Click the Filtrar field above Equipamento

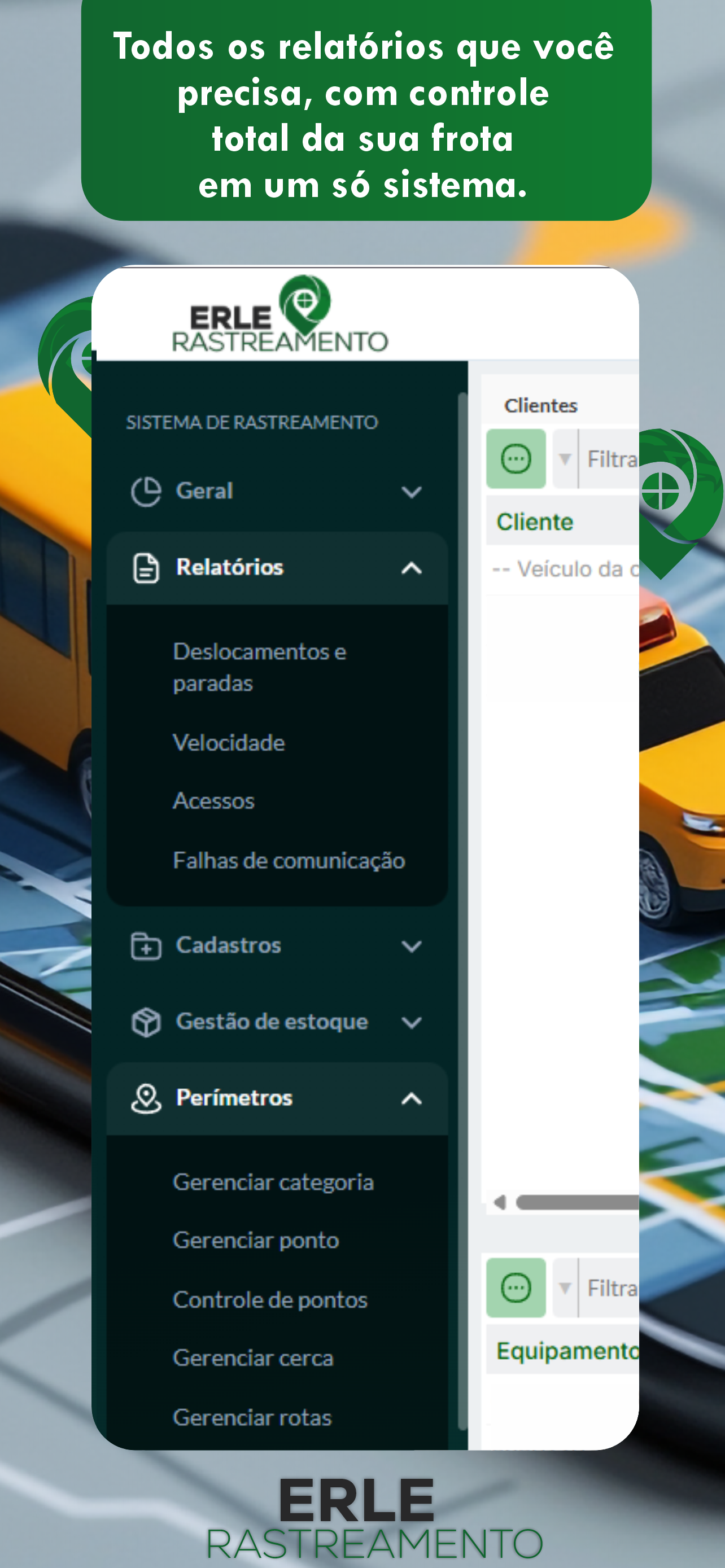(609, 1287)
